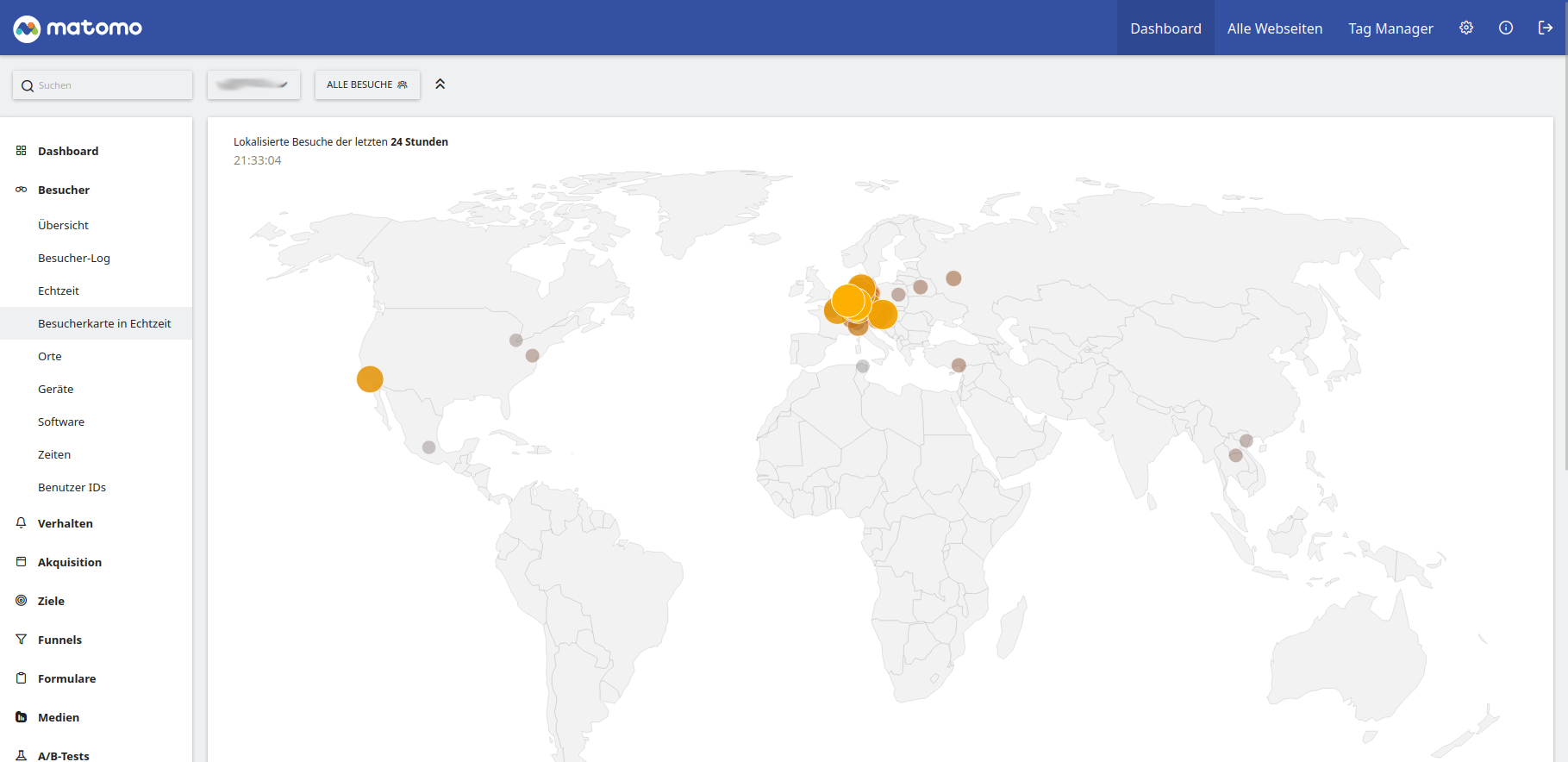Click the info circle icon in header

1506,28
